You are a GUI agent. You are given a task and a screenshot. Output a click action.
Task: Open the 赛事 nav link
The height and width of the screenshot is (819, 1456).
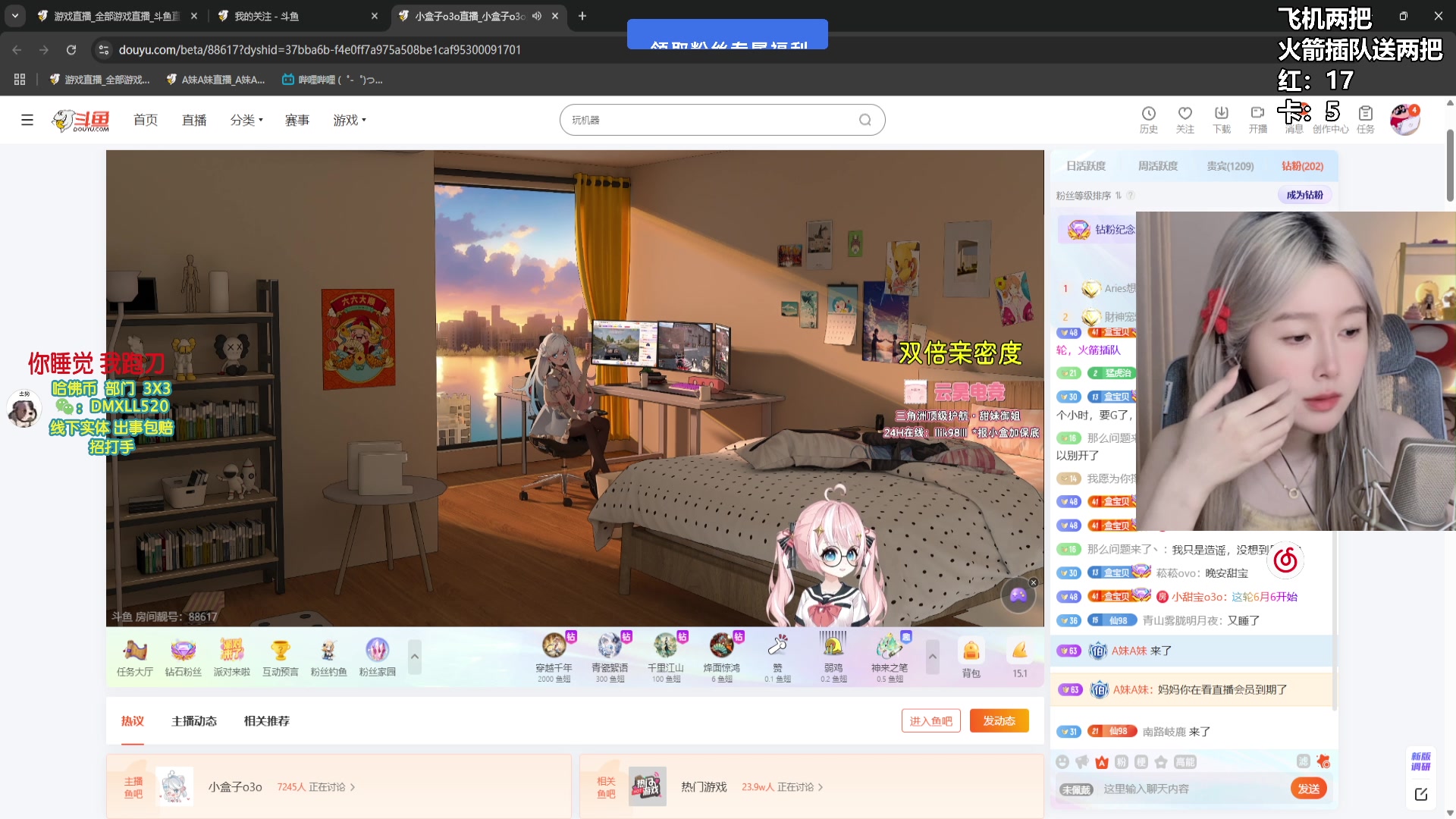[x=297, y=120]
